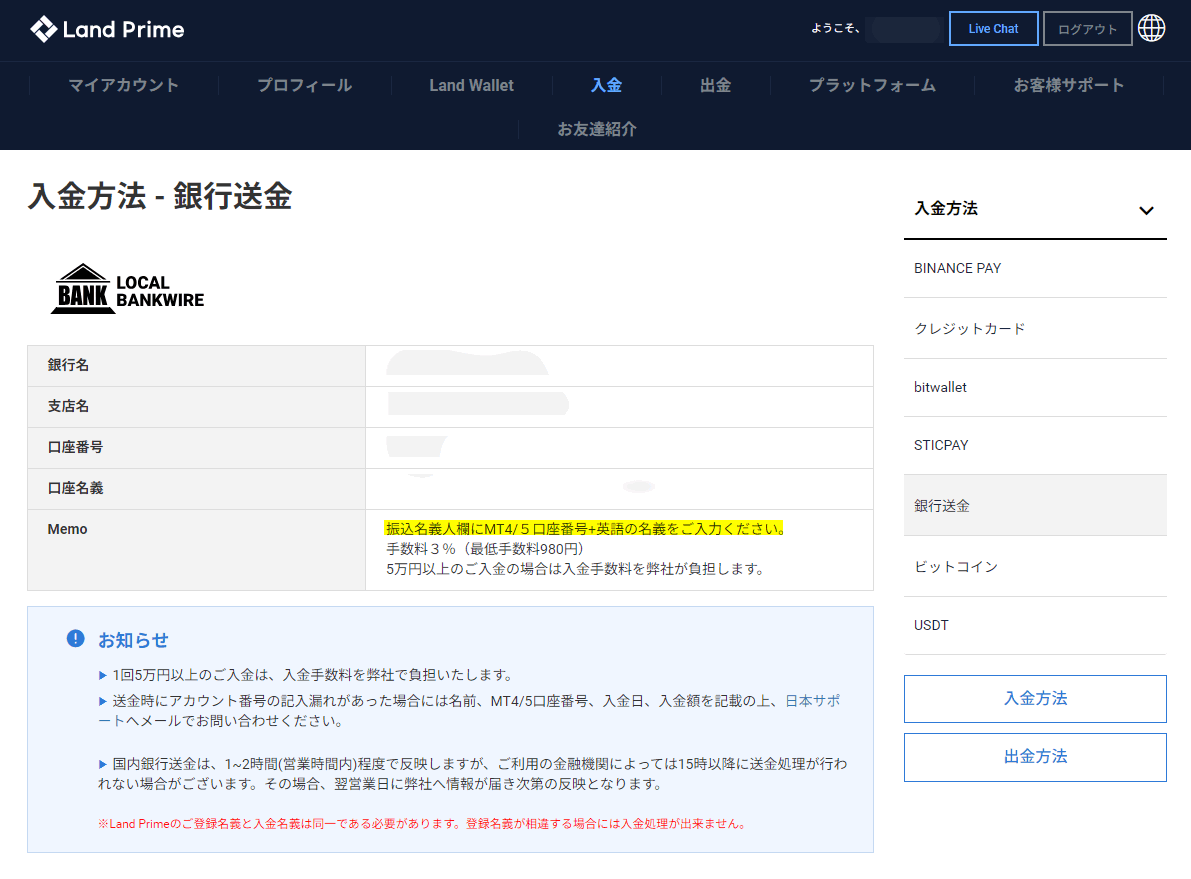Expand the 入金方法 sidebar chevron

(x=1146, y=210)
